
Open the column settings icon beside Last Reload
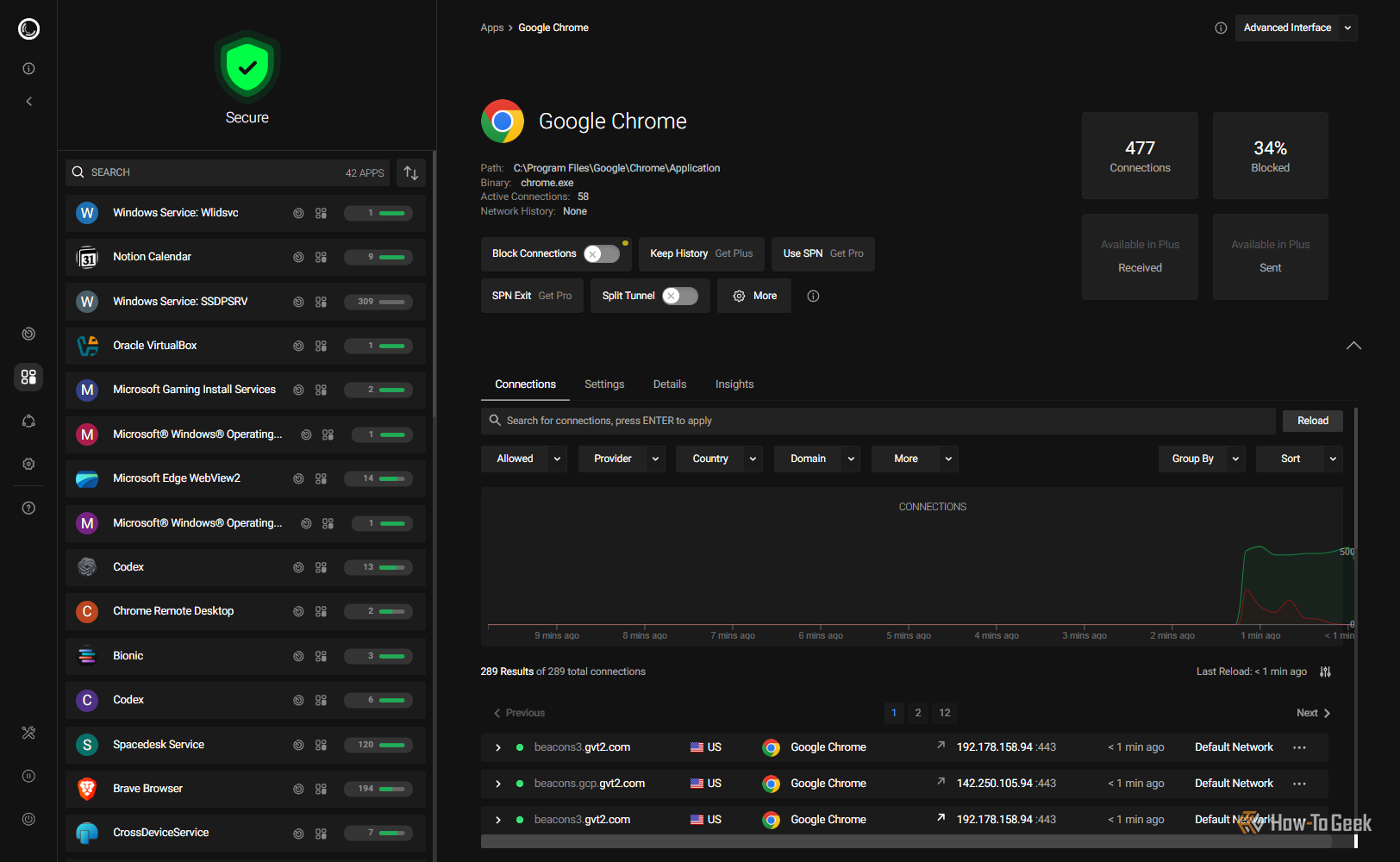pyautogui.click(x=1326, y=671)
